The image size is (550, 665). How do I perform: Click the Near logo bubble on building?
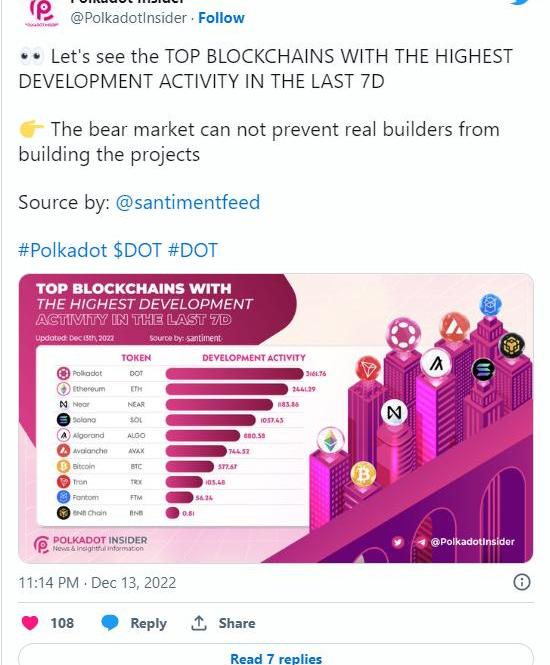pyautogui.click(x=394, y=413)
